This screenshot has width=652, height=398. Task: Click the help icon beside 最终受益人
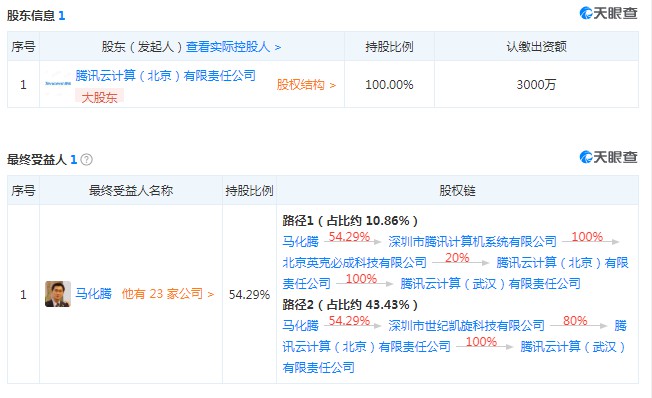86,159
